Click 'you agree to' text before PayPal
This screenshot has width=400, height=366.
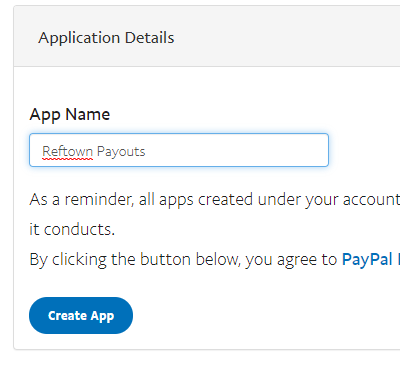click(292, 259)
